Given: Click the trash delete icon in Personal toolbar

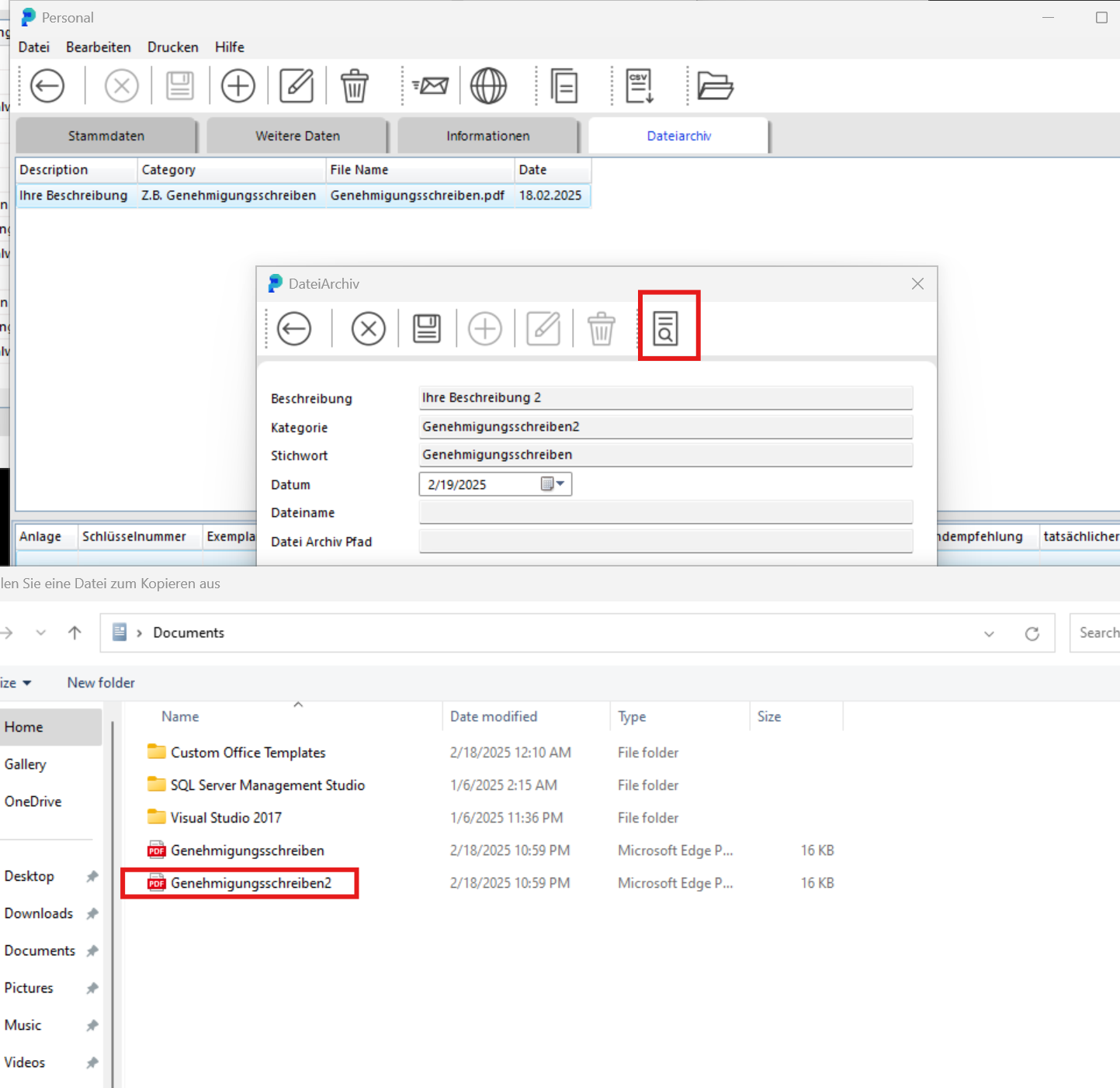Looking at the screenshot, I should pos(355,86).
